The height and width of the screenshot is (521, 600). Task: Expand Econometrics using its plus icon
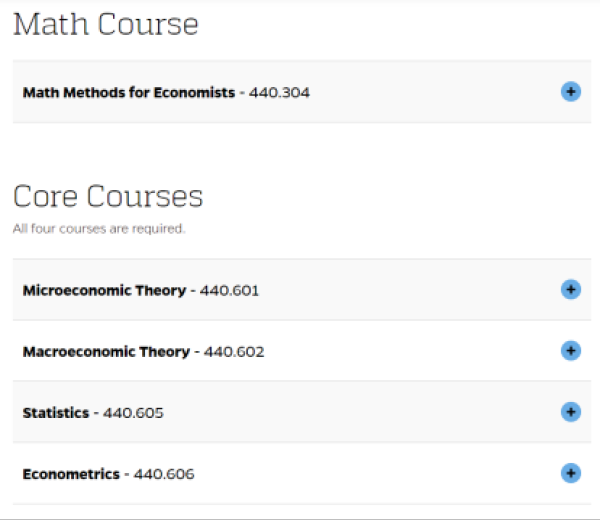click(x=571, y=473)
